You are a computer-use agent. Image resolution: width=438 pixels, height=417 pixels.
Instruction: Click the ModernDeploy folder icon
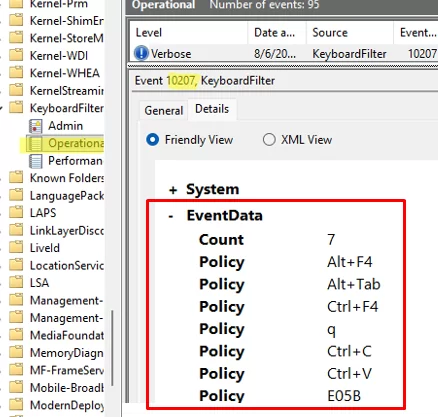click(x=16, y=405)
